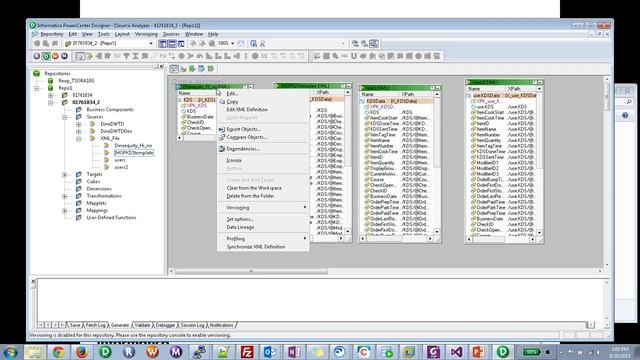This screenshot has width=640, height=360.
Task: Collapse the Sources node
Action: point(64,117)
